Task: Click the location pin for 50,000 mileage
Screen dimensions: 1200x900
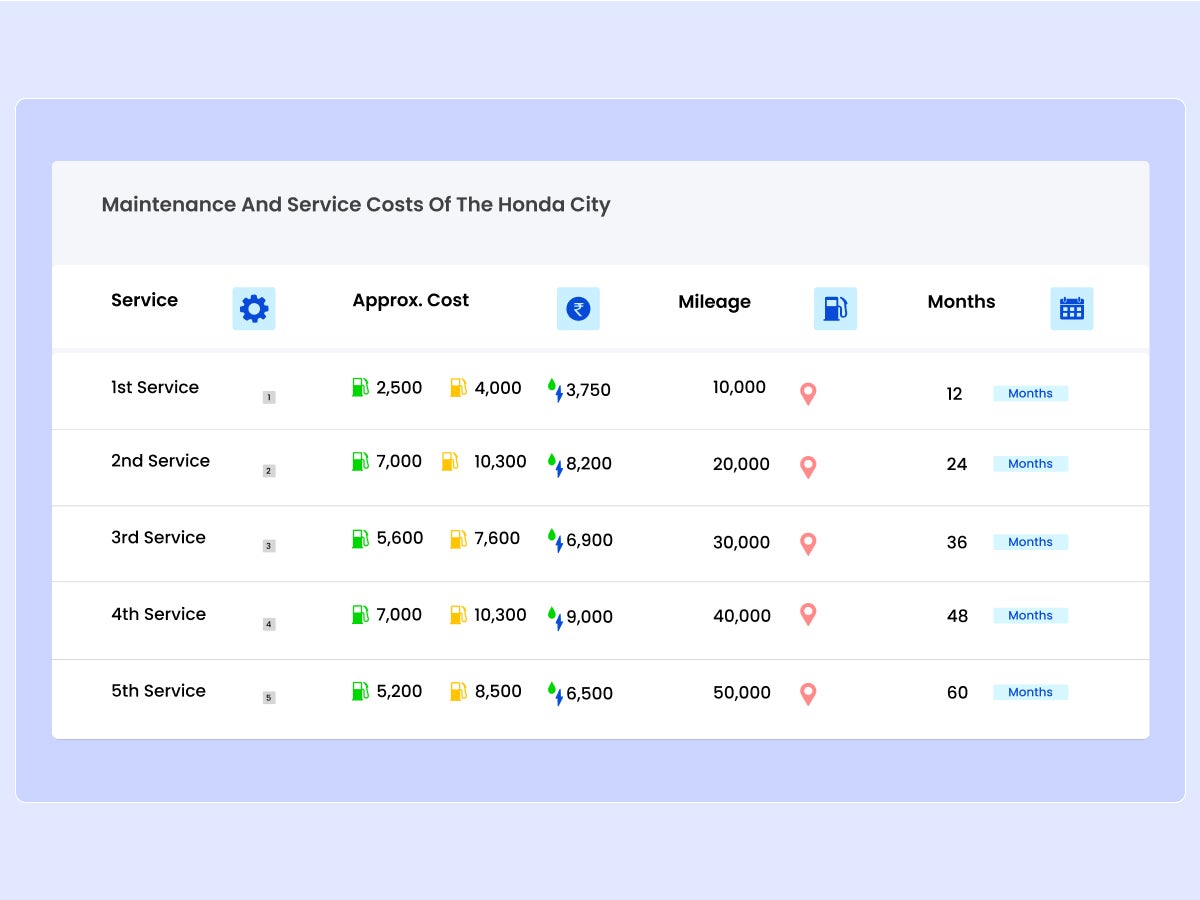Action: coord(807,694)
